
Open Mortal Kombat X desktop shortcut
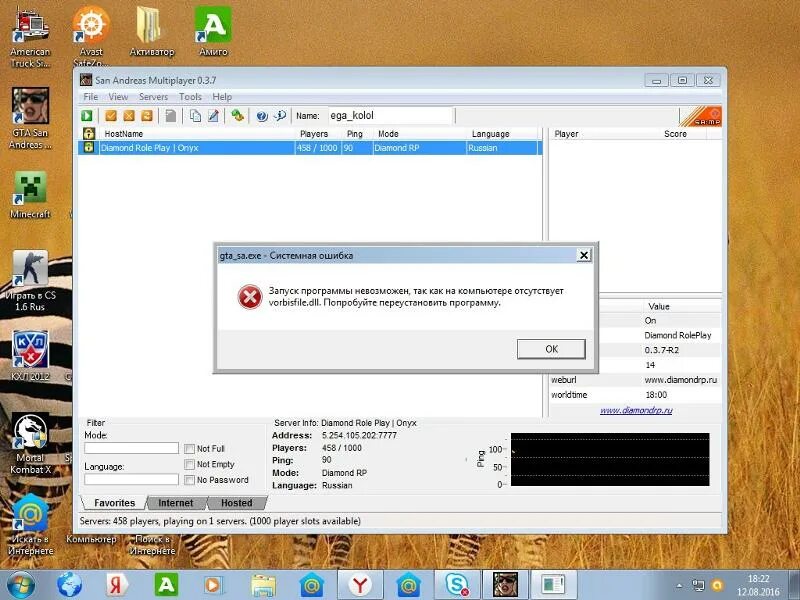(30, 444)
